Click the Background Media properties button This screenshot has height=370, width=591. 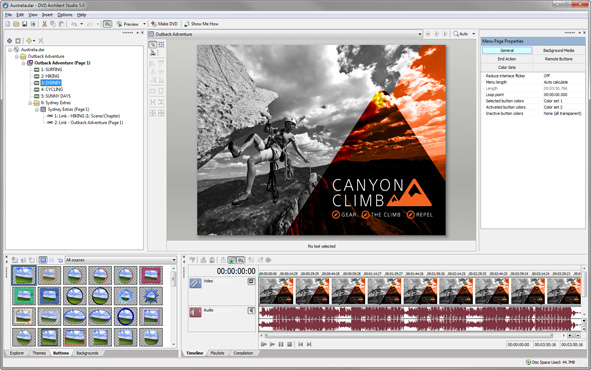[559, 50]
